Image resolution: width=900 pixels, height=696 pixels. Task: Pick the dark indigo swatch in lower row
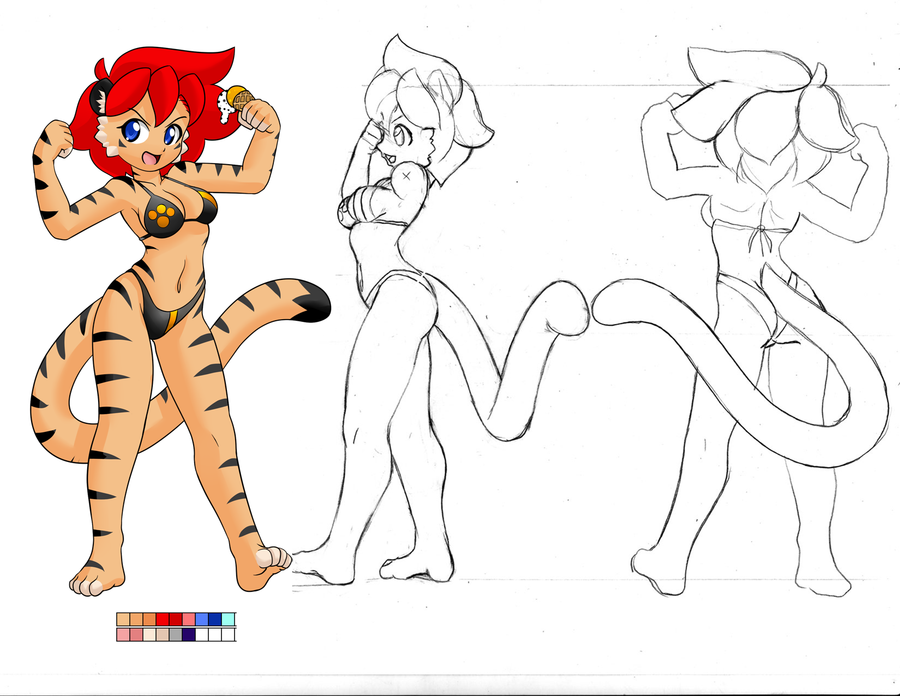click(x=189, y=635)
